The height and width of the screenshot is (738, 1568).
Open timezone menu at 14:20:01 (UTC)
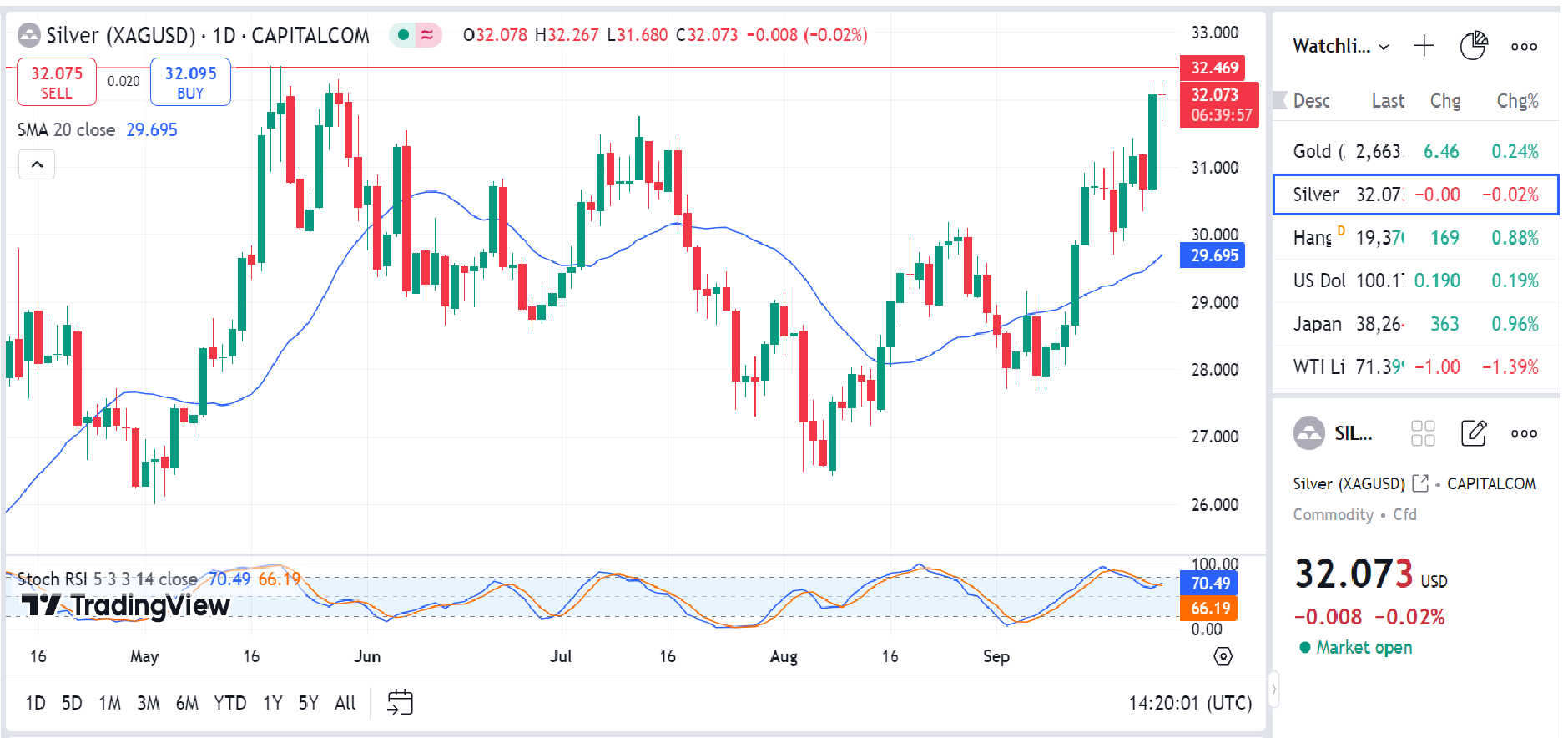tap(1190, 703)
